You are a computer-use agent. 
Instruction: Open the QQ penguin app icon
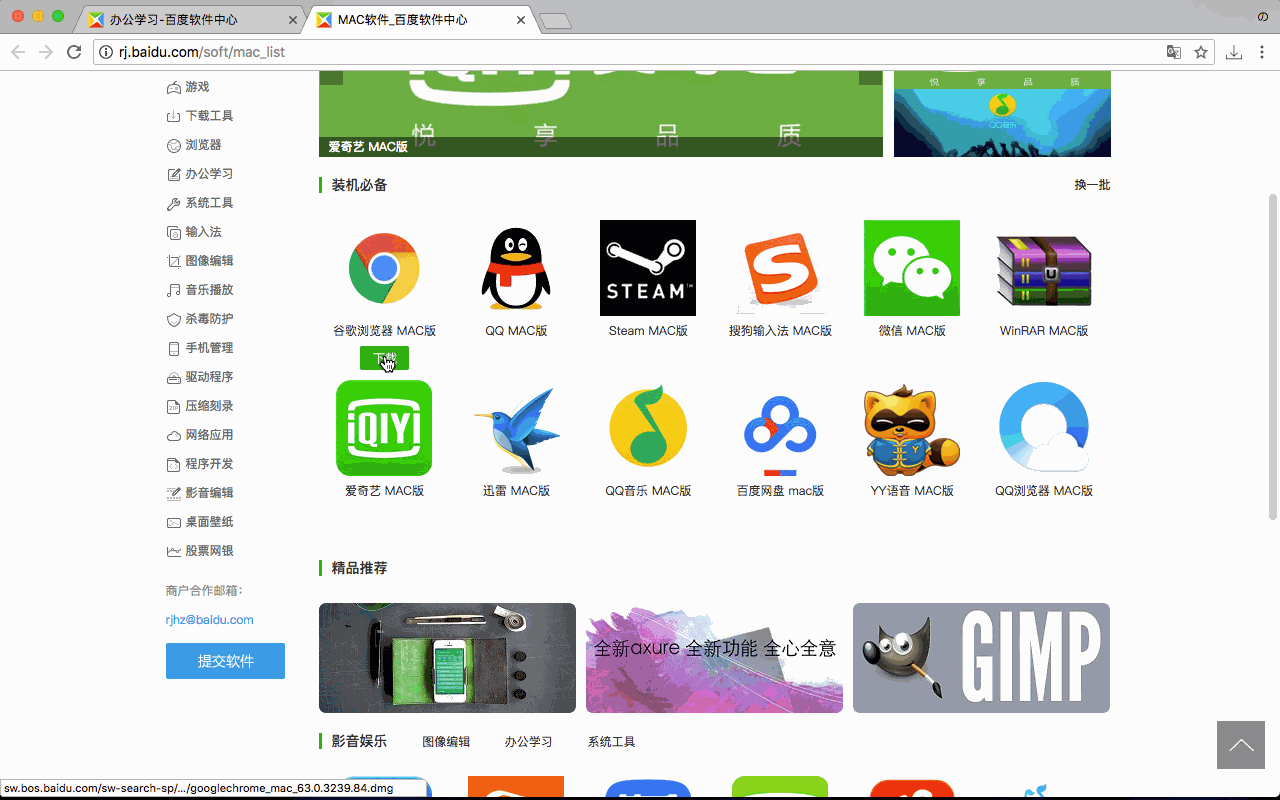(x=516, y=268)
